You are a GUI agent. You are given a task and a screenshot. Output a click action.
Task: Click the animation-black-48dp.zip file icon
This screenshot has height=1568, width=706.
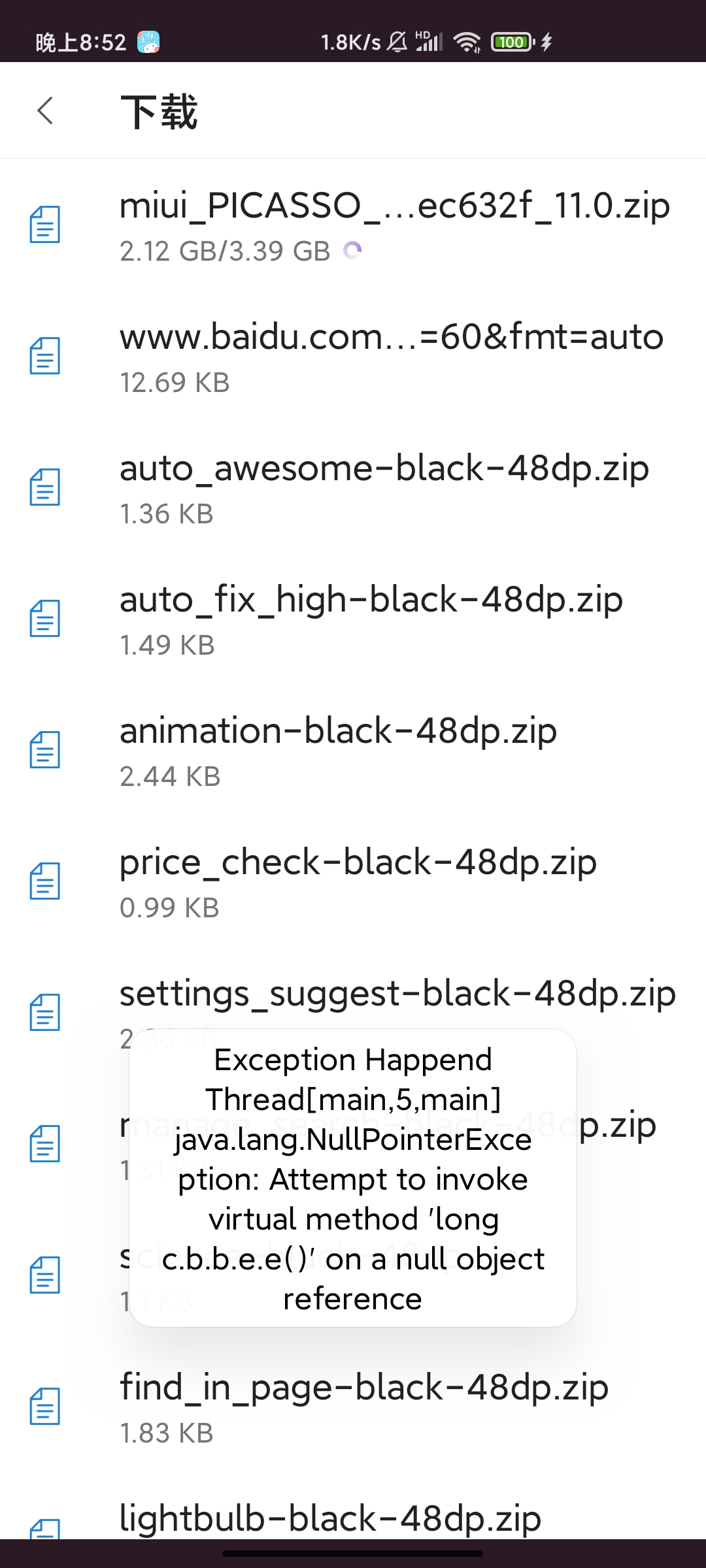(x=44, y=749)
